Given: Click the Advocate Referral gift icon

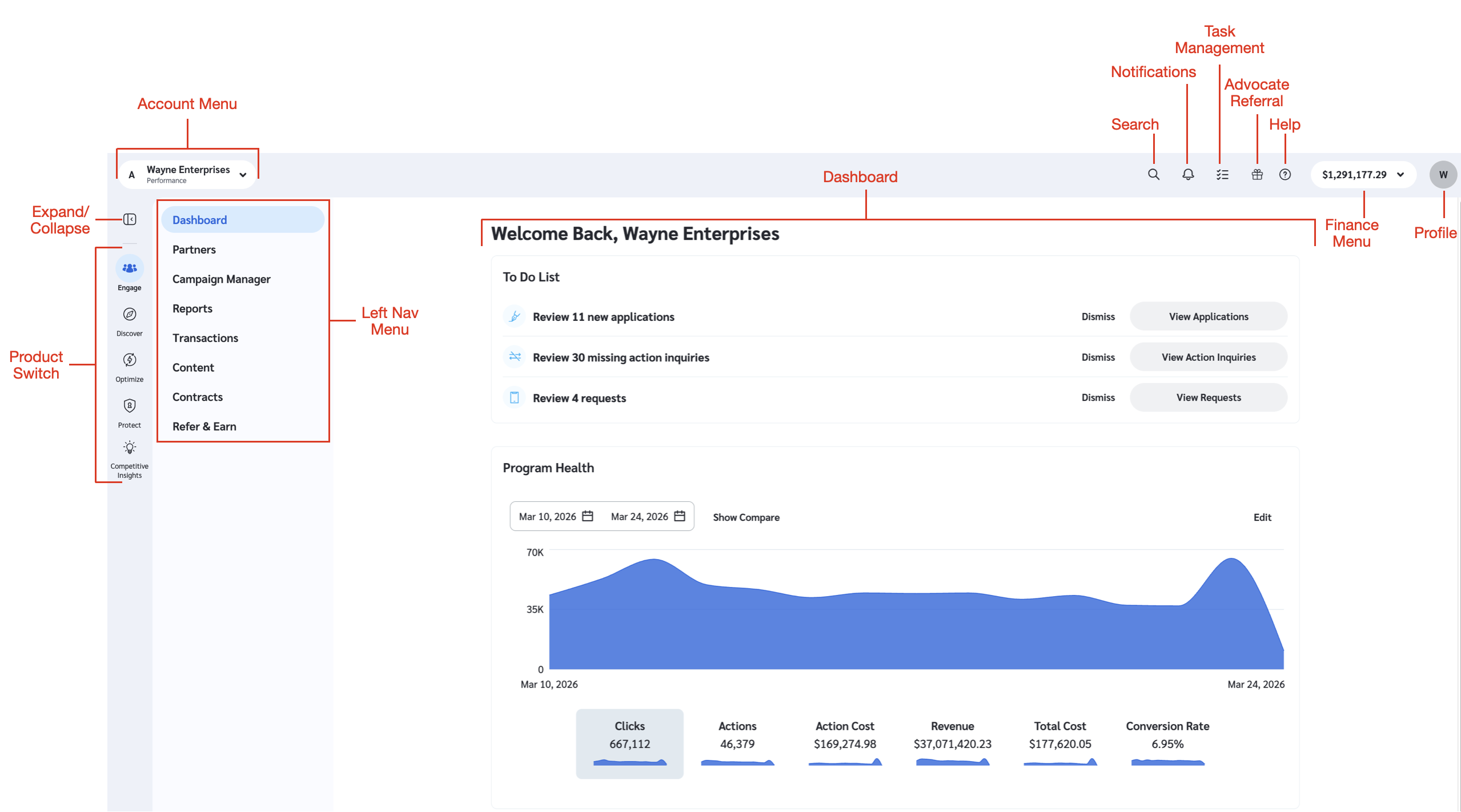Looking at the screenshot, I should coord(1257,175).
